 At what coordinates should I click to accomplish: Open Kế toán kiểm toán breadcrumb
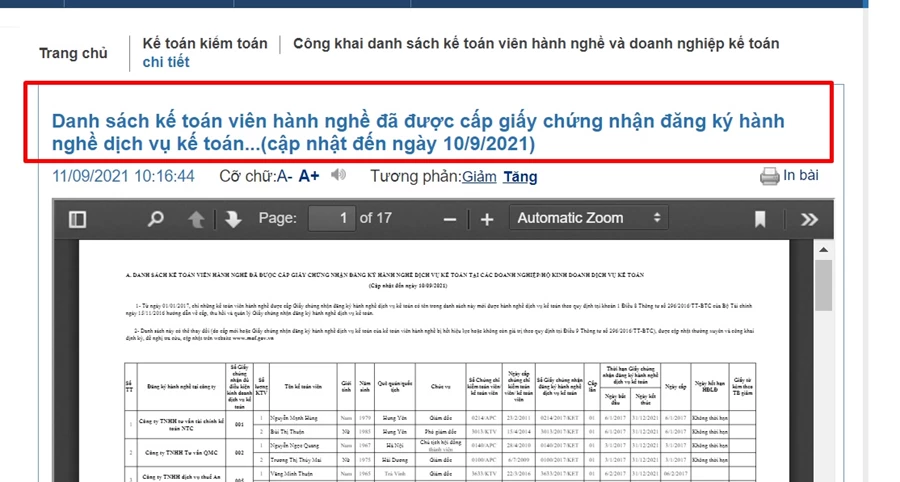[x=205, y=44]
